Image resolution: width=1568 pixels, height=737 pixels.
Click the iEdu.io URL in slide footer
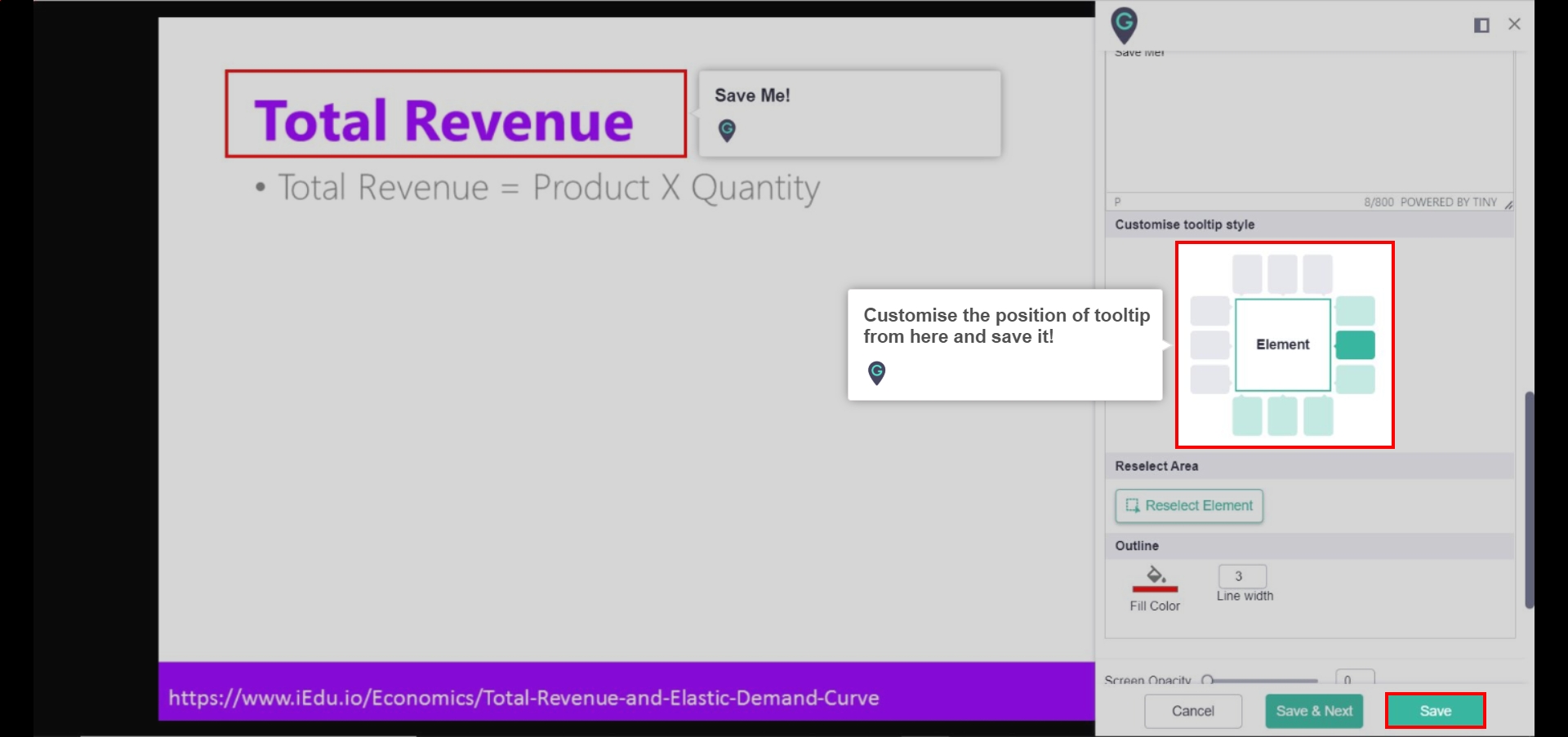click(523, 698)
